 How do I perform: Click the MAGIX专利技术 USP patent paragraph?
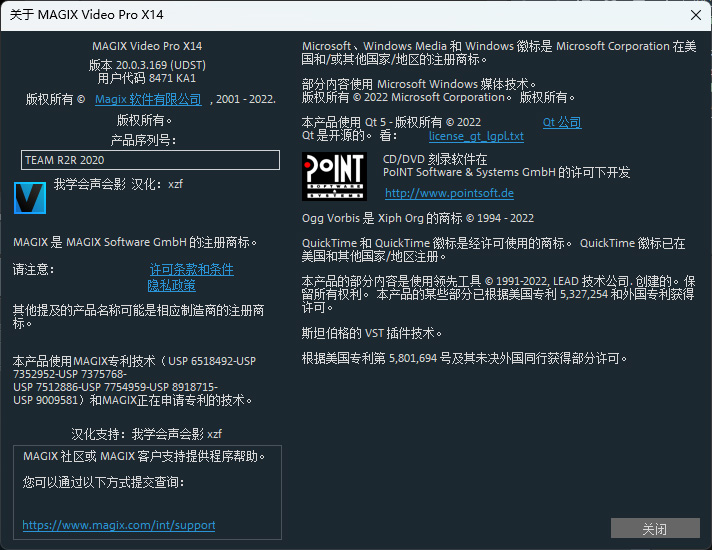click(134, 381)
